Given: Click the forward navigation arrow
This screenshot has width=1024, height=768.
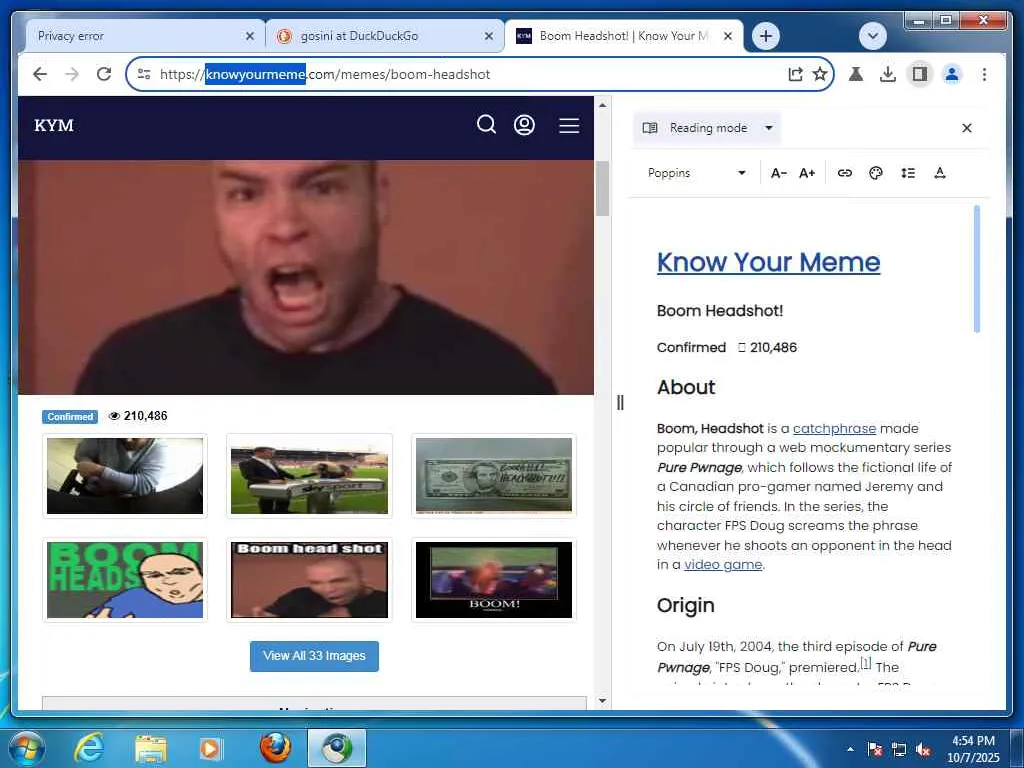Looking at the screenshot, I should coord(72,74).
